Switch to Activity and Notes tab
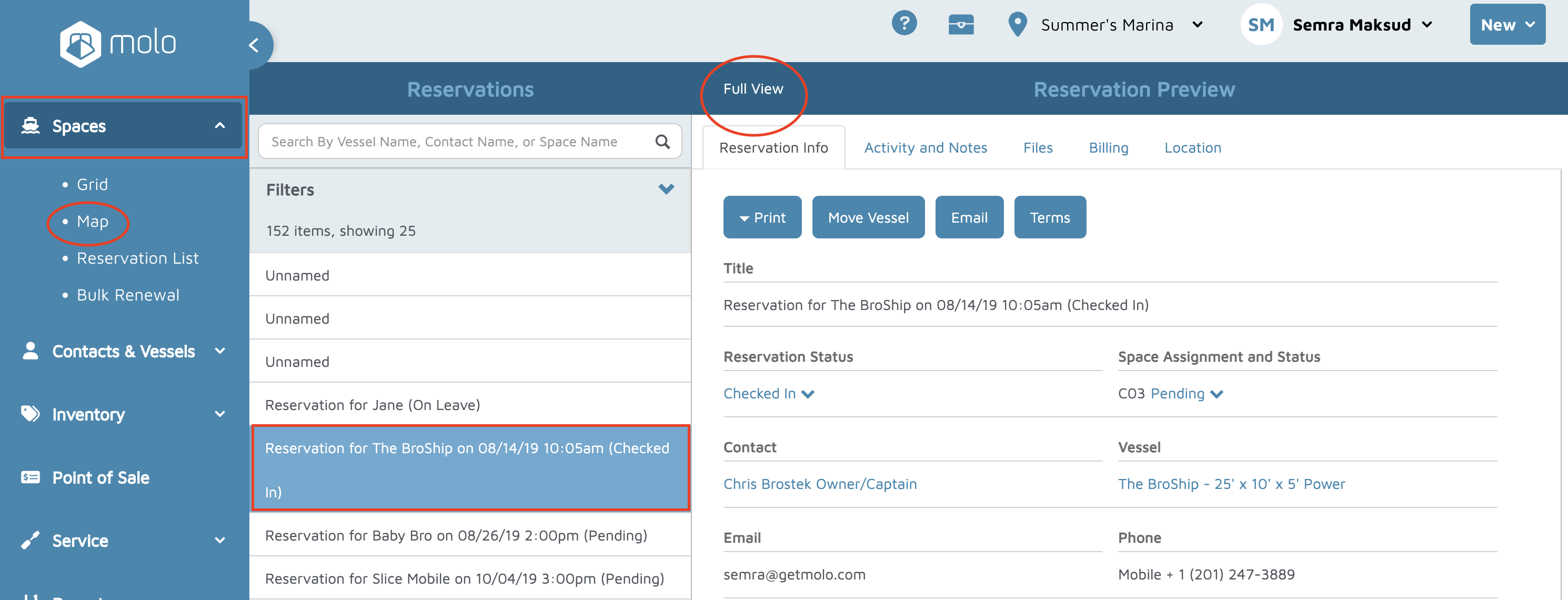The width and height of the screenshot is (1568, 600). 925,148
